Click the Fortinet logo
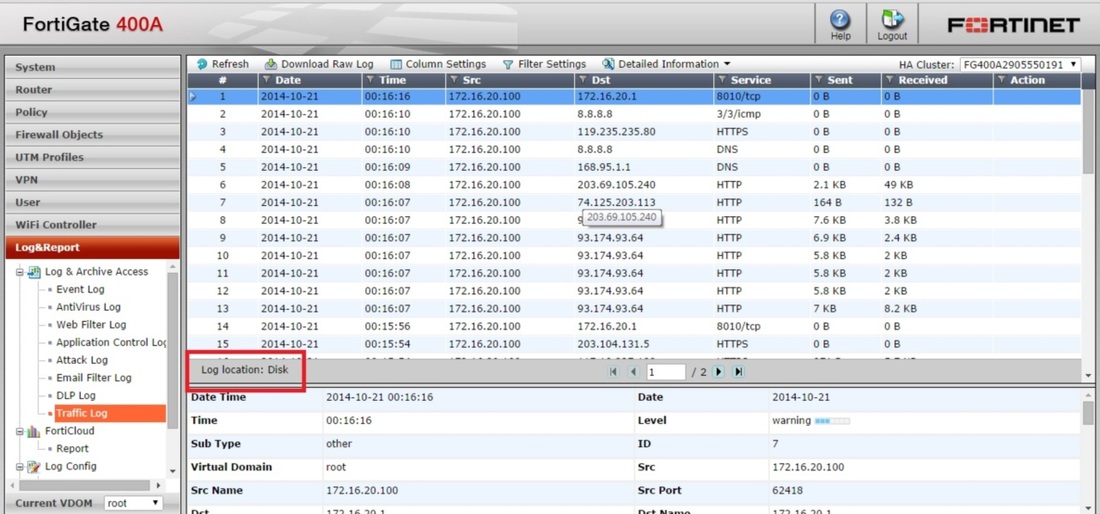 [x=1013, y=25]
